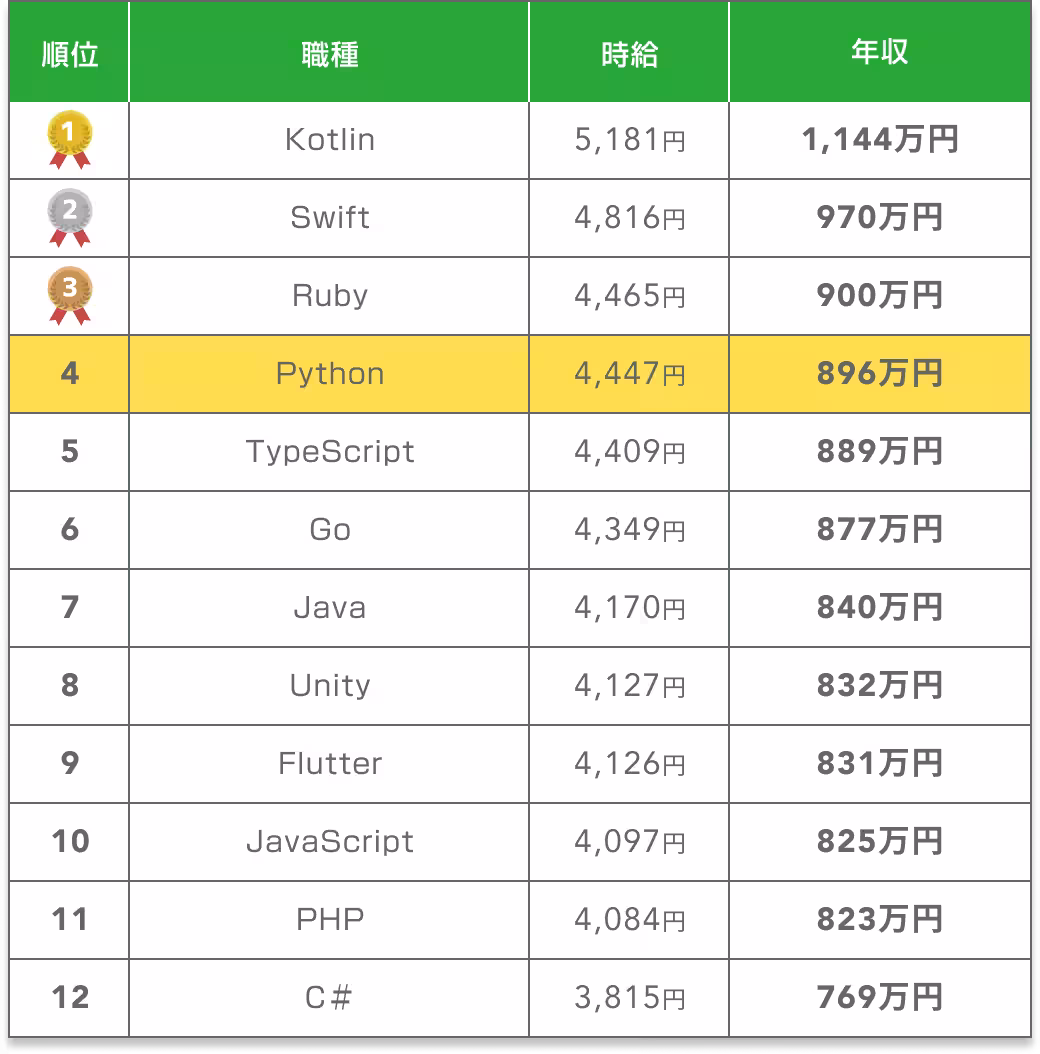Click Kotlin's 1,144万円 annual income
The width and height of the screenshot is (1040, 1054).
pos(879,139)
